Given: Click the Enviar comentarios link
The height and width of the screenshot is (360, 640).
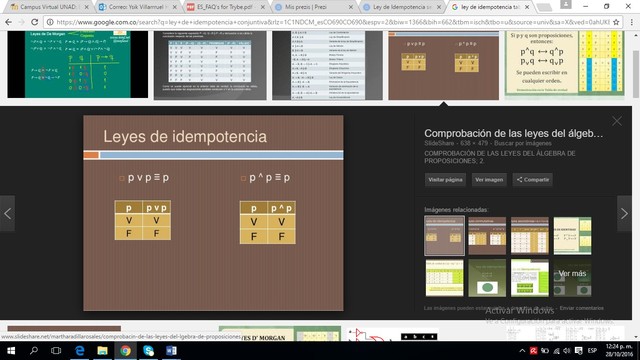Looking at the screenshot, I should tap(581, 308).
